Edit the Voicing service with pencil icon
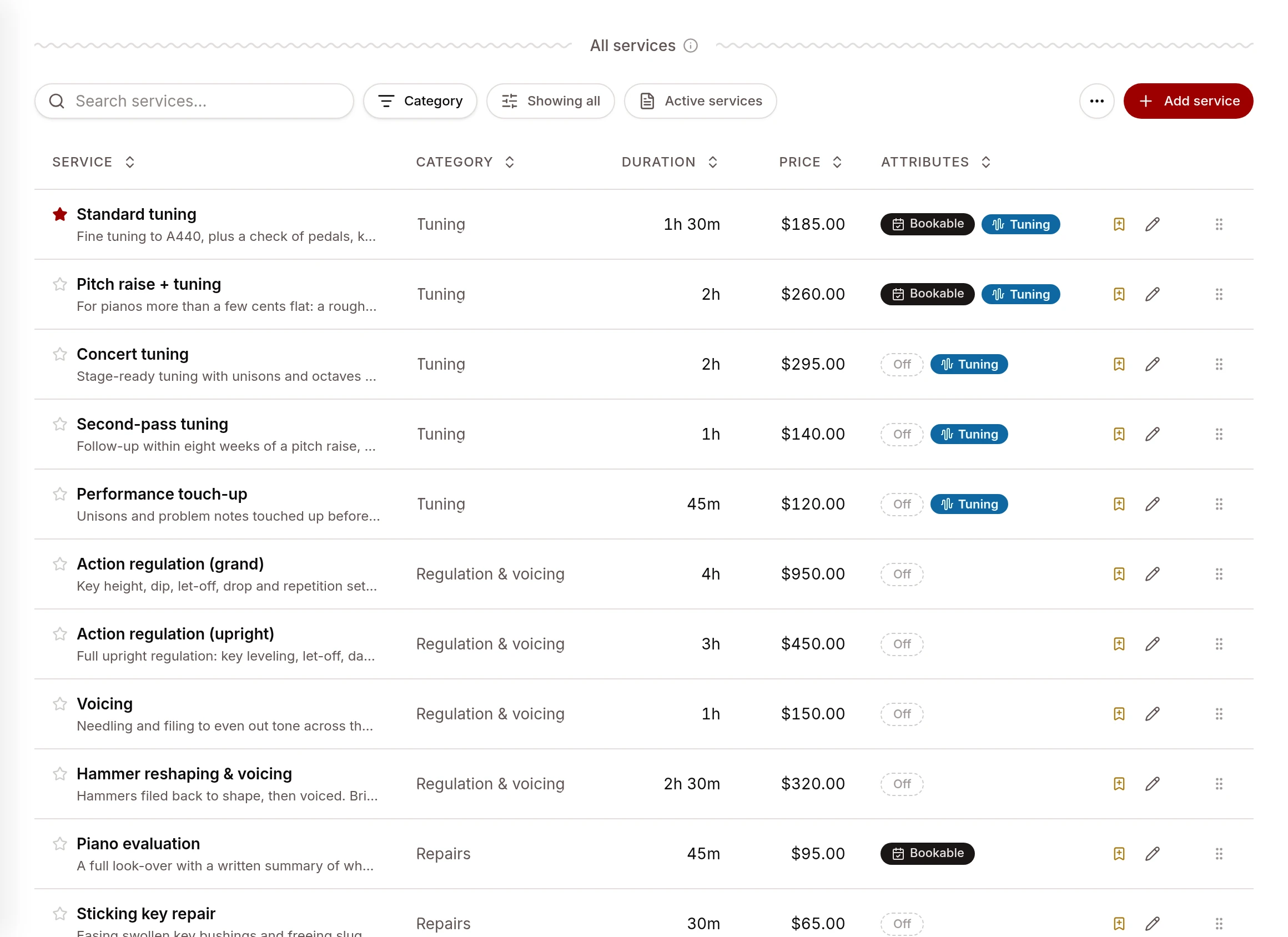This screenshot has height=937, width=1288. coord(1153,713)
